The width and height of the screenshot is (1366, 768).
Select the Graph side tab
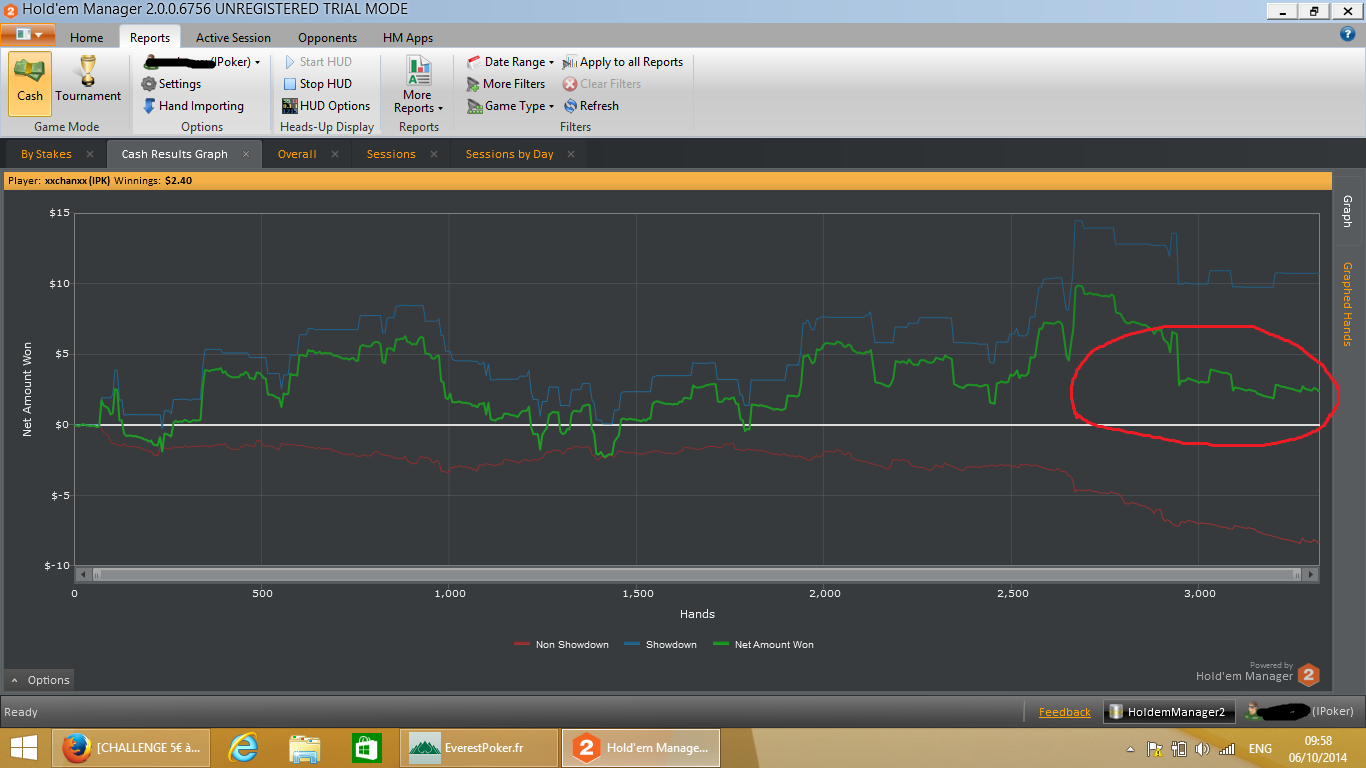click(x=1347, y=211)
